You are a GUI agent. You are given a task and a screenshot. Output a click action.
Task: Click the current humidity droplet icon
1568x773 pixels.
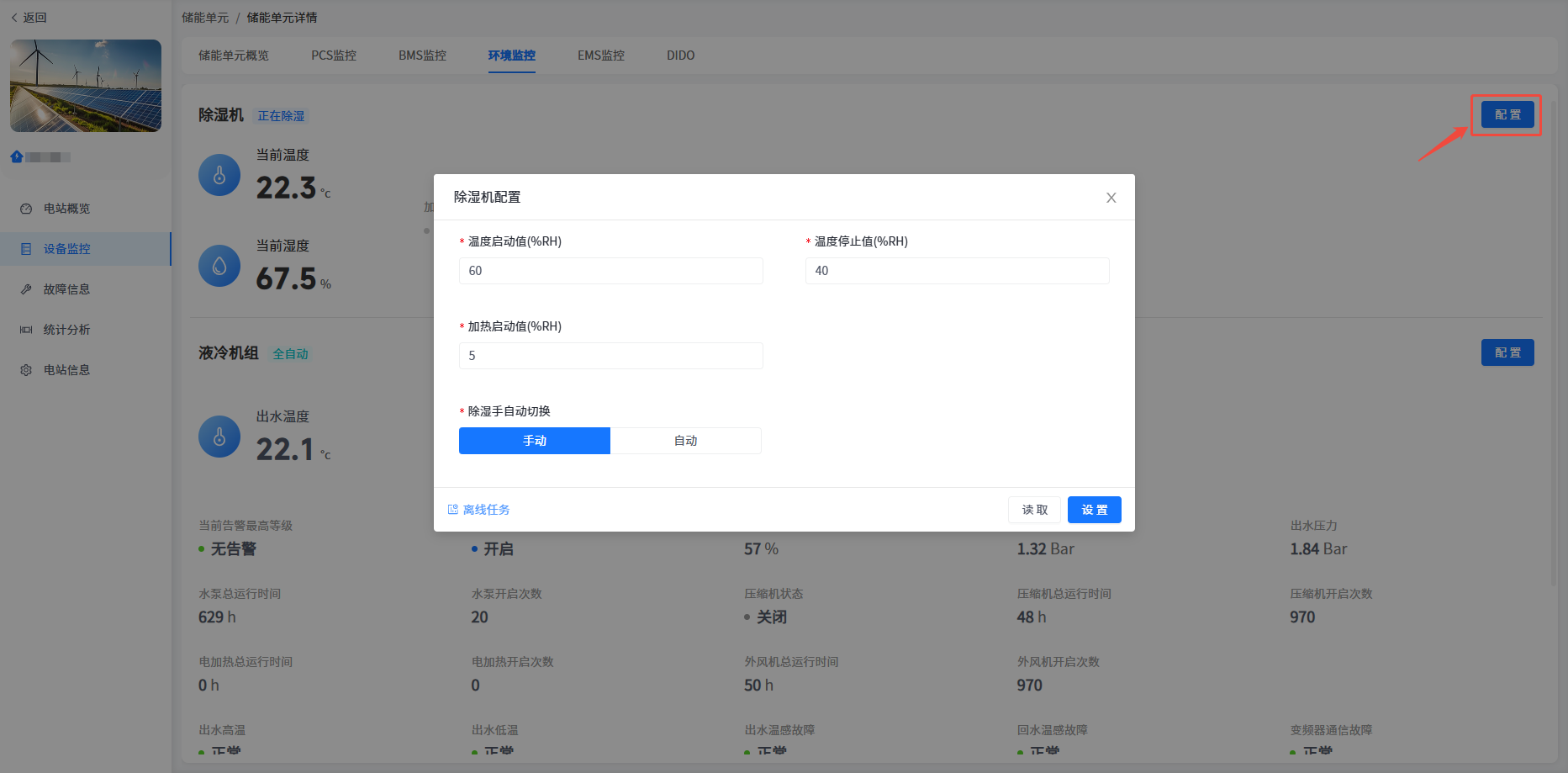(219, 266)
